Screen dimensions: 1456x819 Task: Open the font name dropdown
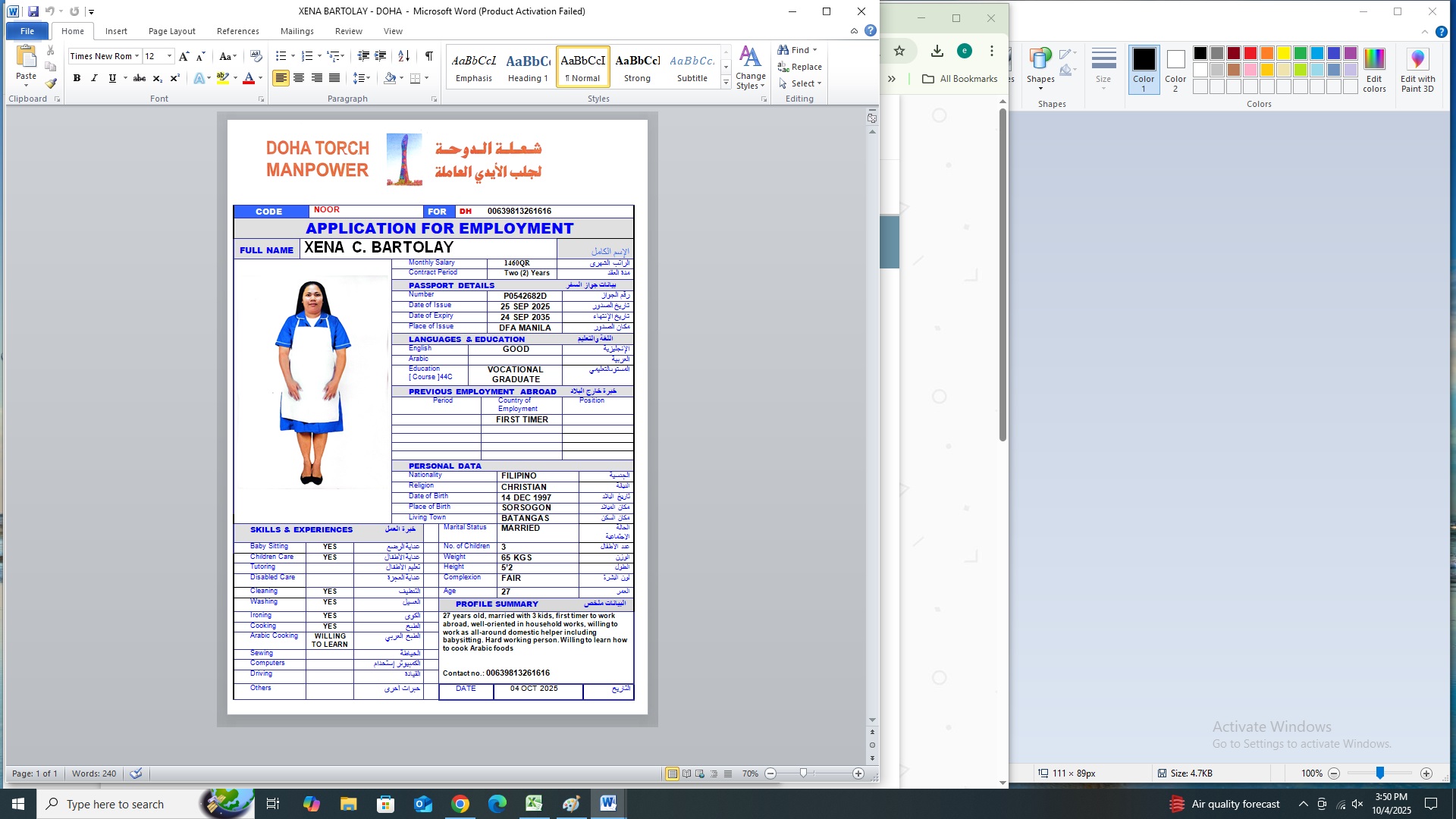click(137, 56)
